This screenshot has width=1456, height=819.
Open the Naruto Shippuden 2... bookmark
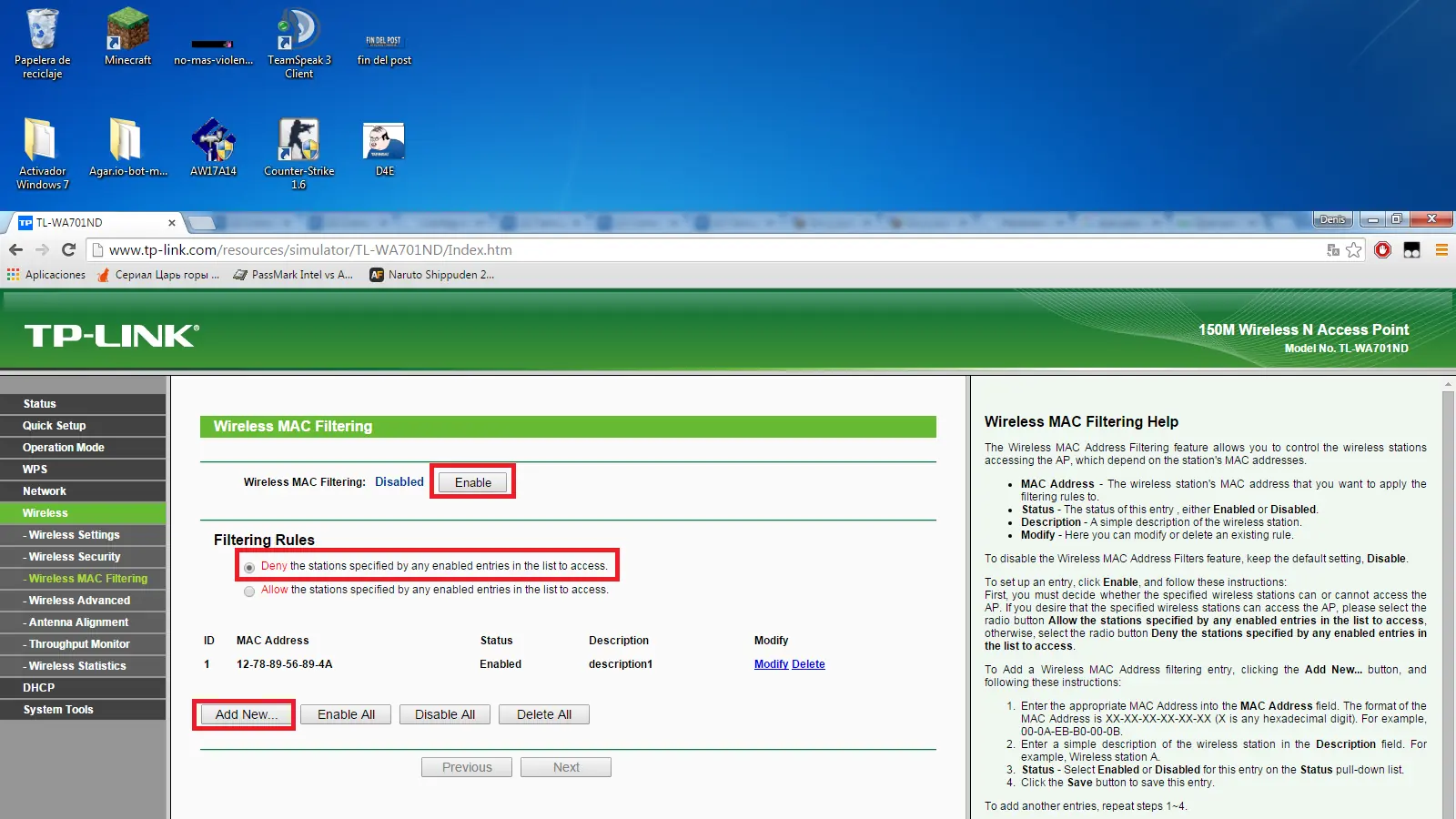432,275
